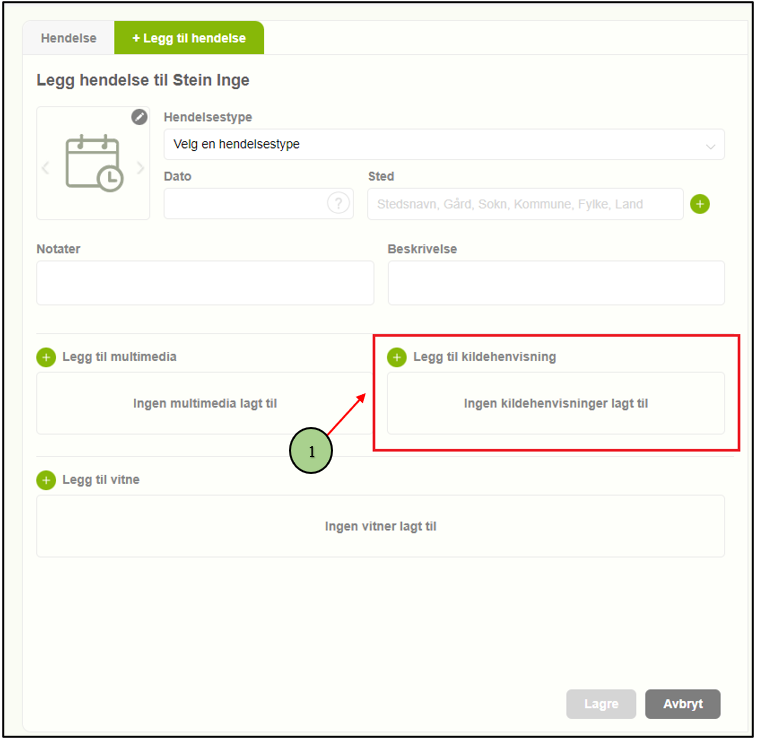Screen dimensions: 757x742
Task: Click the pencil edit icon on event image
Action: [139, 117]
